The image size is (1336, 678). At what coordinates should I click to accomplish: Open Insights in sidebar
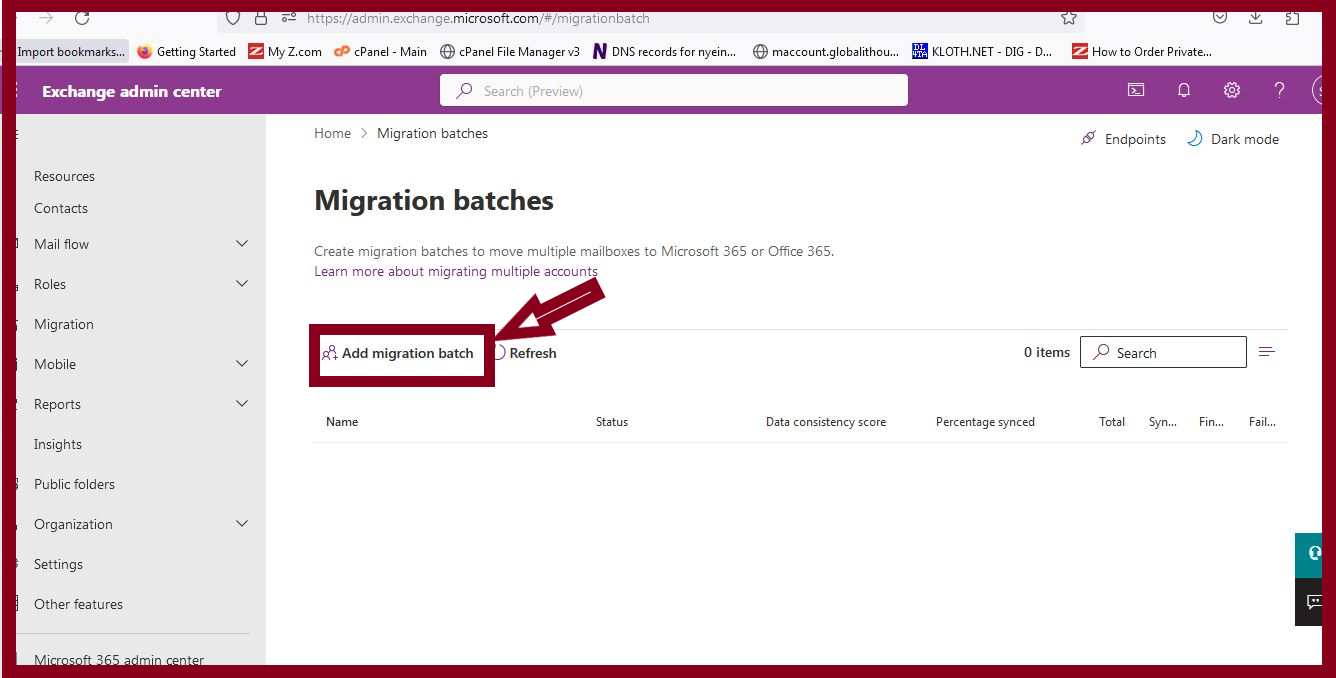(x=58, y=444)
